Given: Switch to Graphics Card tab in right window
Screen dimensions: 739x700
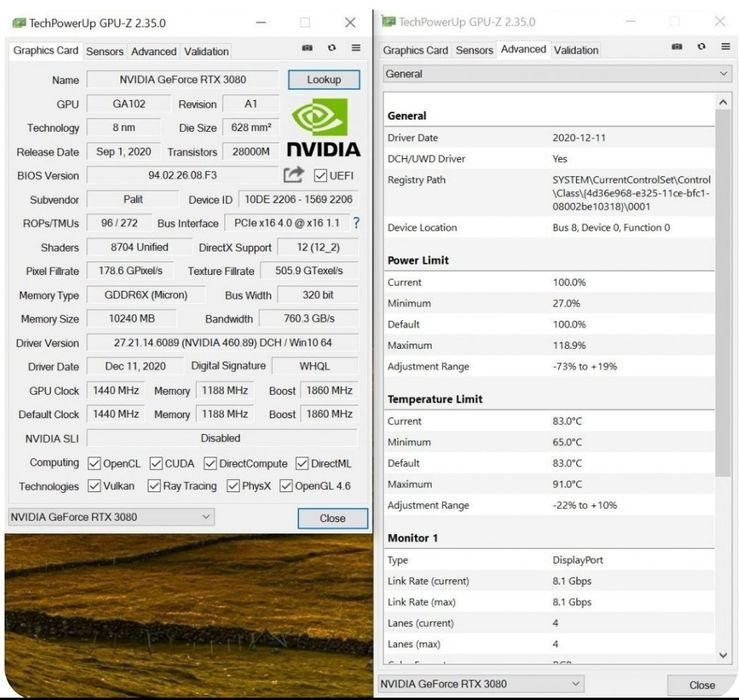Looking at the screenshot, I should coord(415,50).
